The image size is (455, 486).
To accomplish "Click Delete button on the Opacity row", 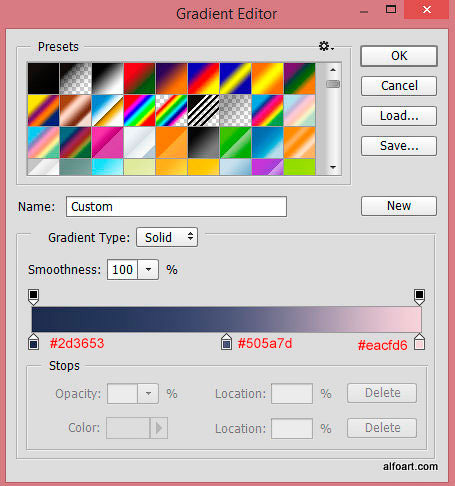I will click(382, 393).
